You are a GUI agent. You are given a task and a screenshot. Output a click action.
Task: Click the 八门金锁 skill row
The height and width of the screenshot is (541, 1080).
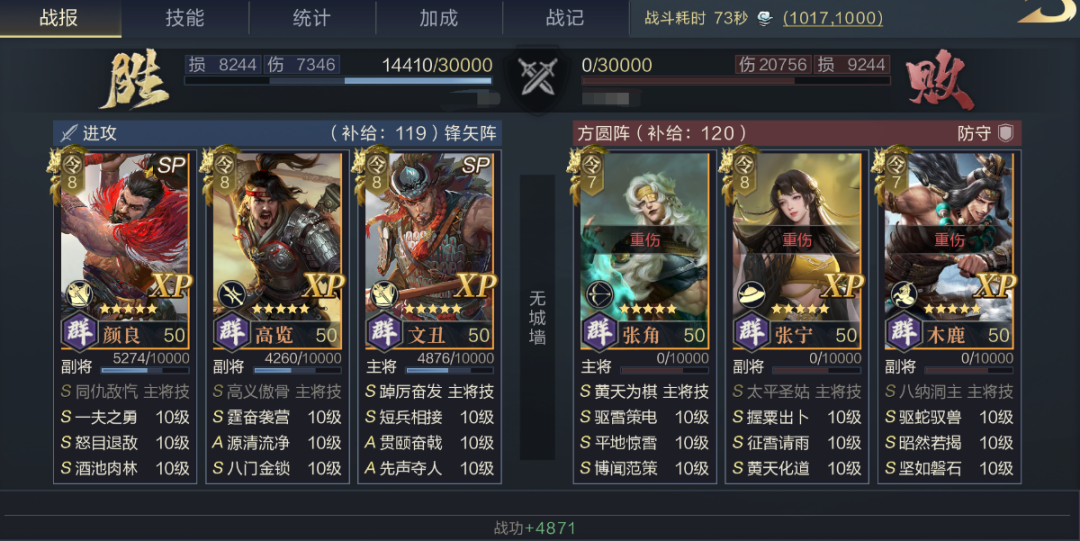(x=277, y=468)
